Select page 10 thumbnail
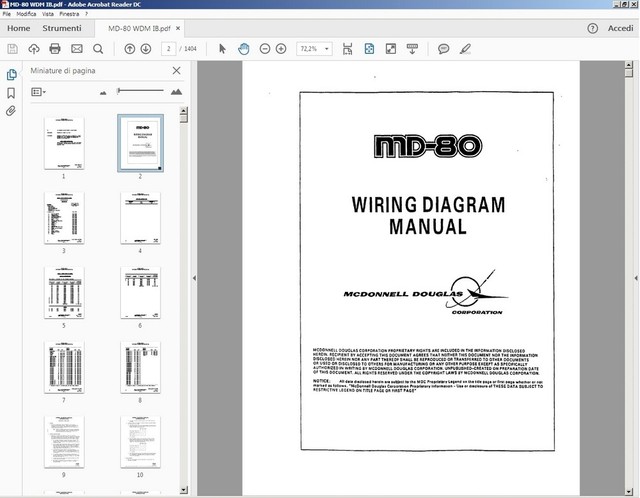This screenshot has width=640, height=498. click(x=140, y=442)
